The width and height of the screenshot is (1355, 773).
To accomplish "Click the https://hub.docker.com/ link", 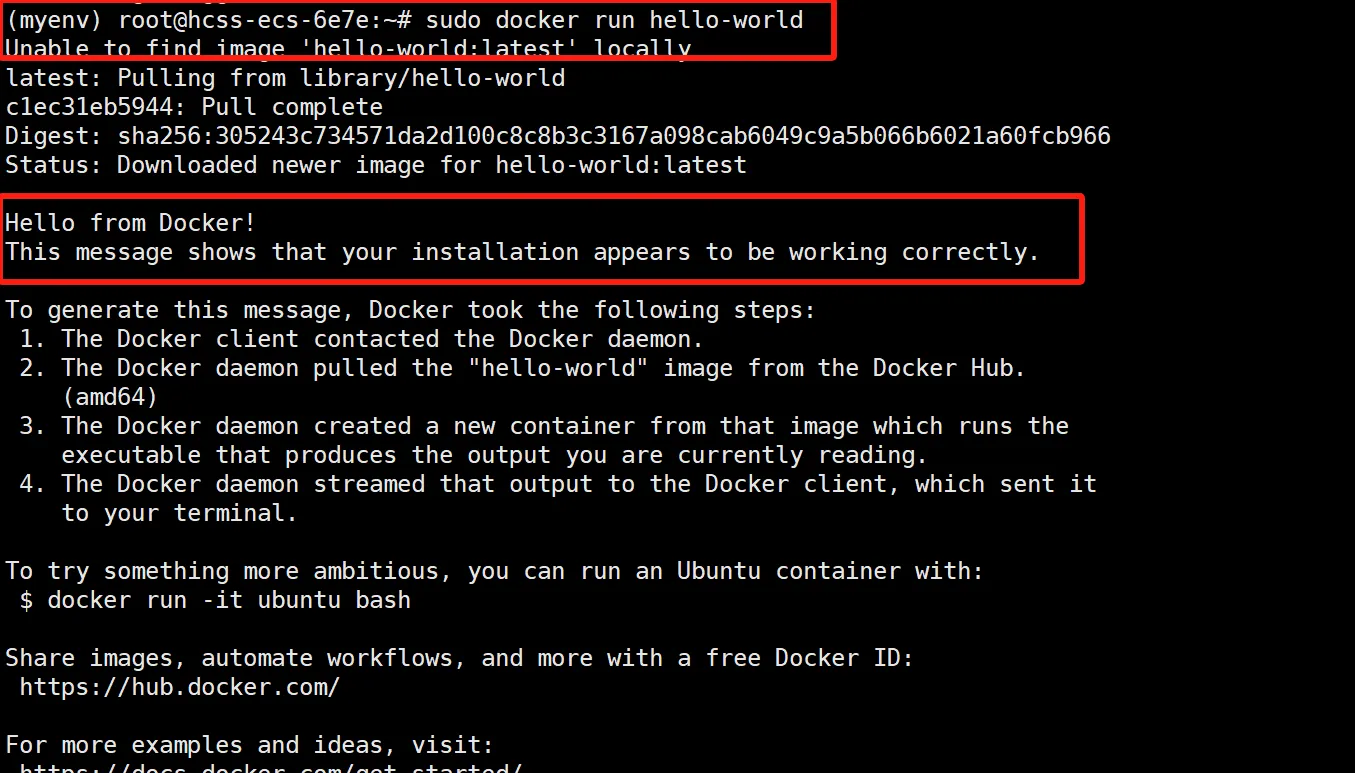I will [180, 687].
